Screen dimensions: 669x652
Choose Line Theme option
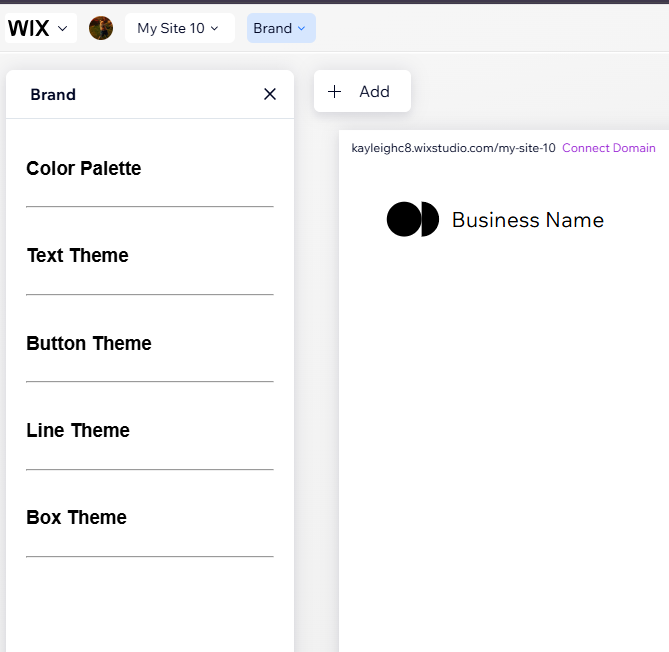pyautogui.click(x=78, y=431)
